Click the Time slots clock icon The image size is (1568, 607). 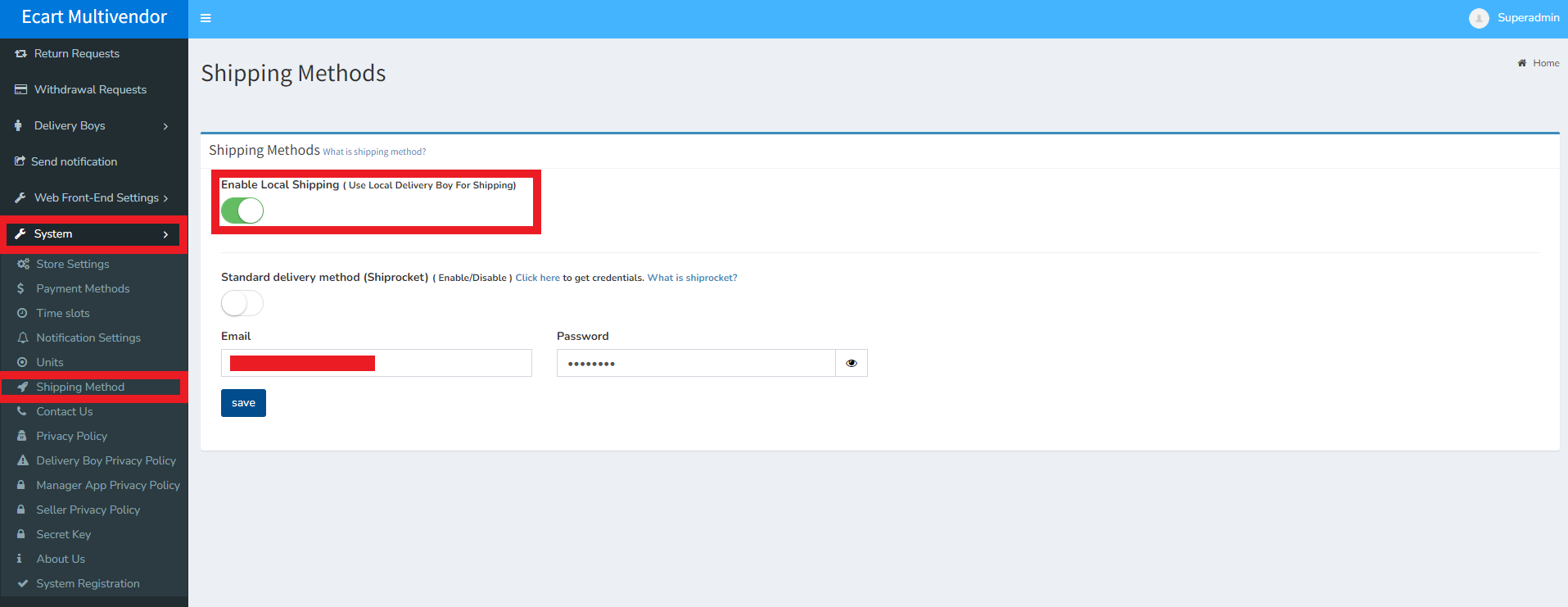click(22, 313)
